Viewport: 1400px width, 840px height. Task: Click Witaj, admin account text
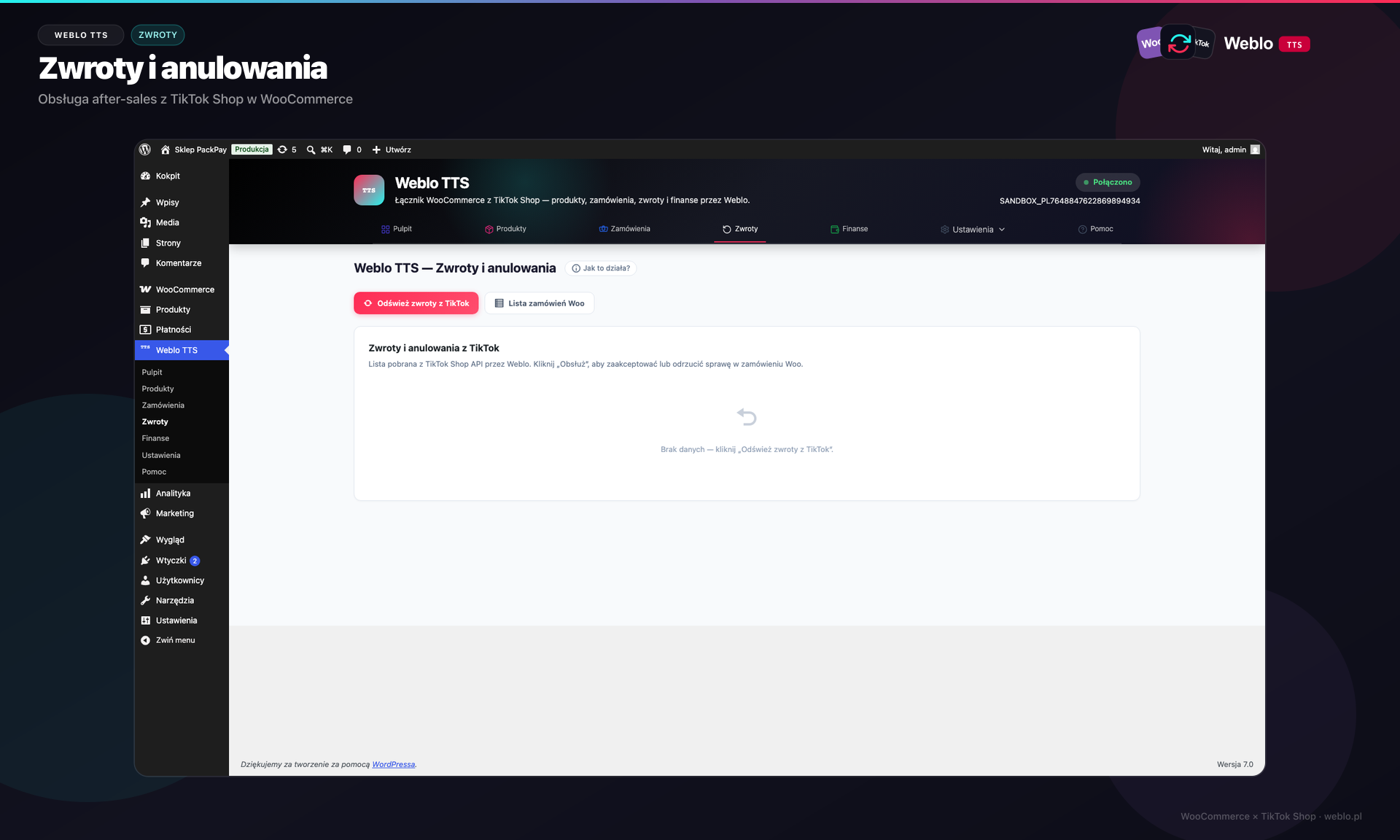(1224, 149)
